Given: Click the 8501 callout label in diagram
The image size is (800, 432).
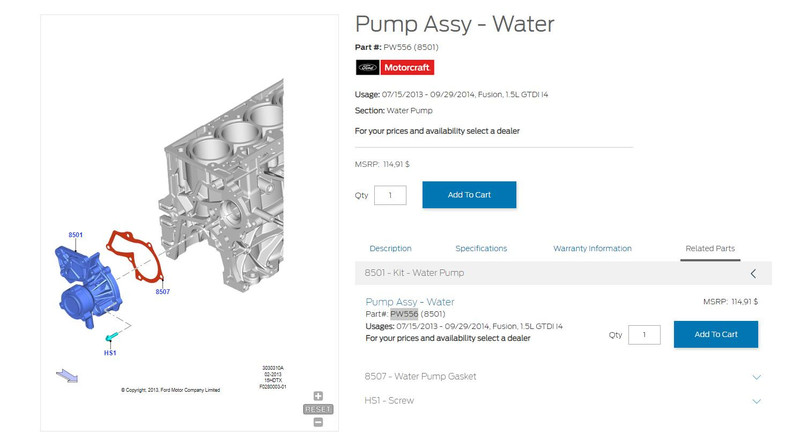Looking at the screenshot, I should (75, 235).
